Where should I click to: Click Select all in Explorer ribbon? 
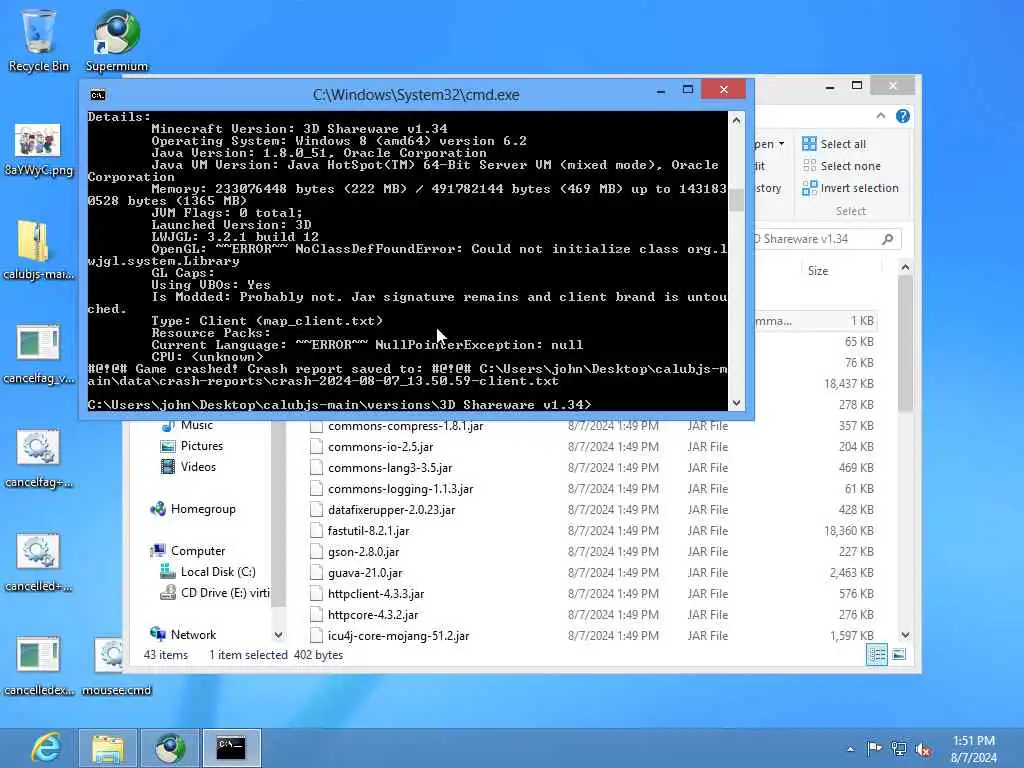[x=834, y=144]
